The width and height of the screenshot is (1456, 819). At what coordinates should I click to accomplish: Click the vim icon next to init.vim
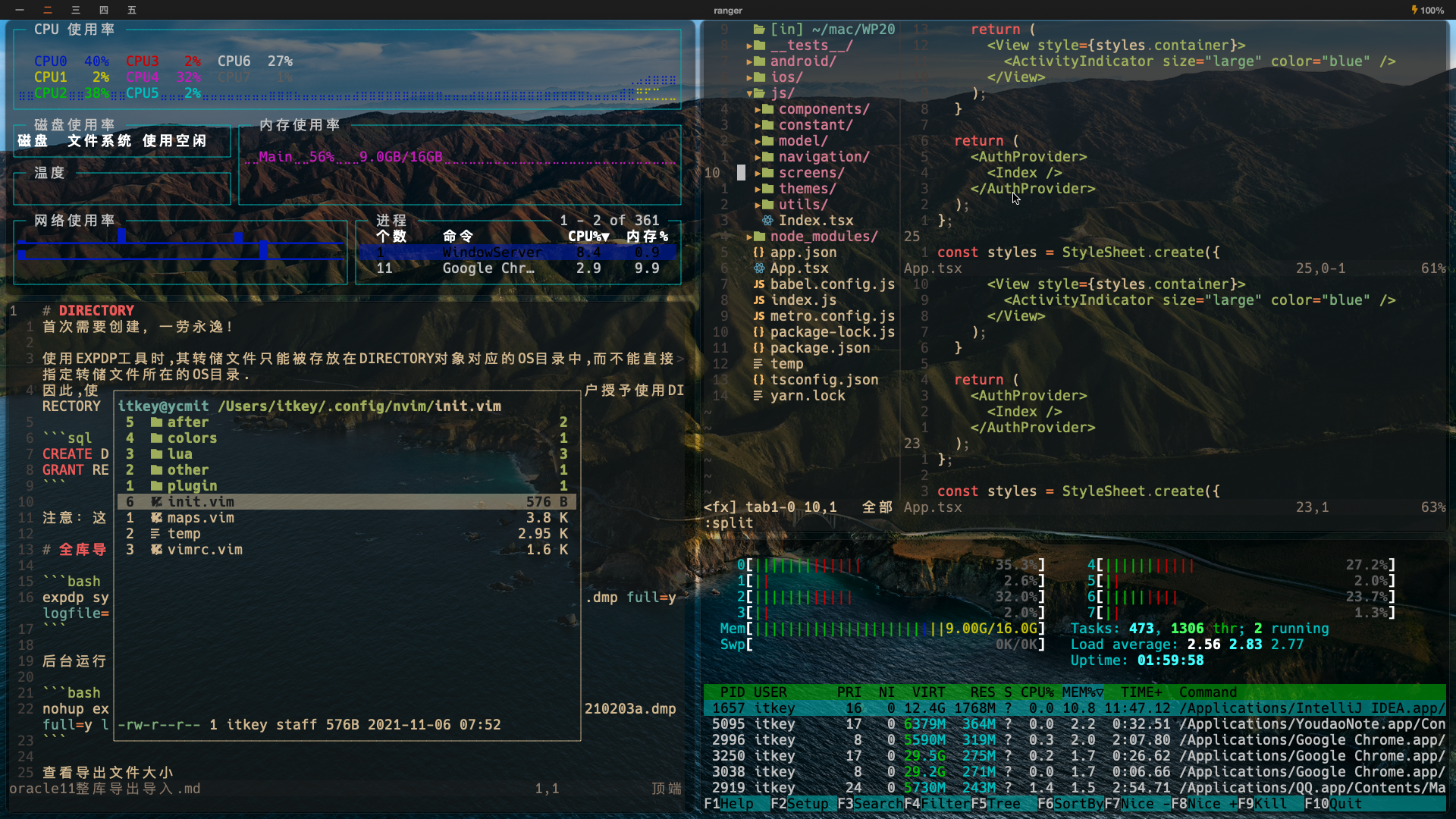pos(156,502)
